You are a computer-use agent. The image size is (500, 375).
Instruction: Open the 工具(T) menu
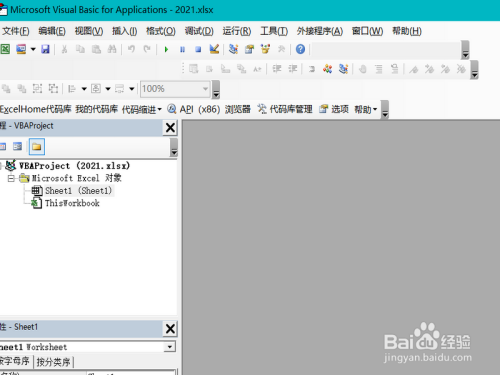click(274, 31)
